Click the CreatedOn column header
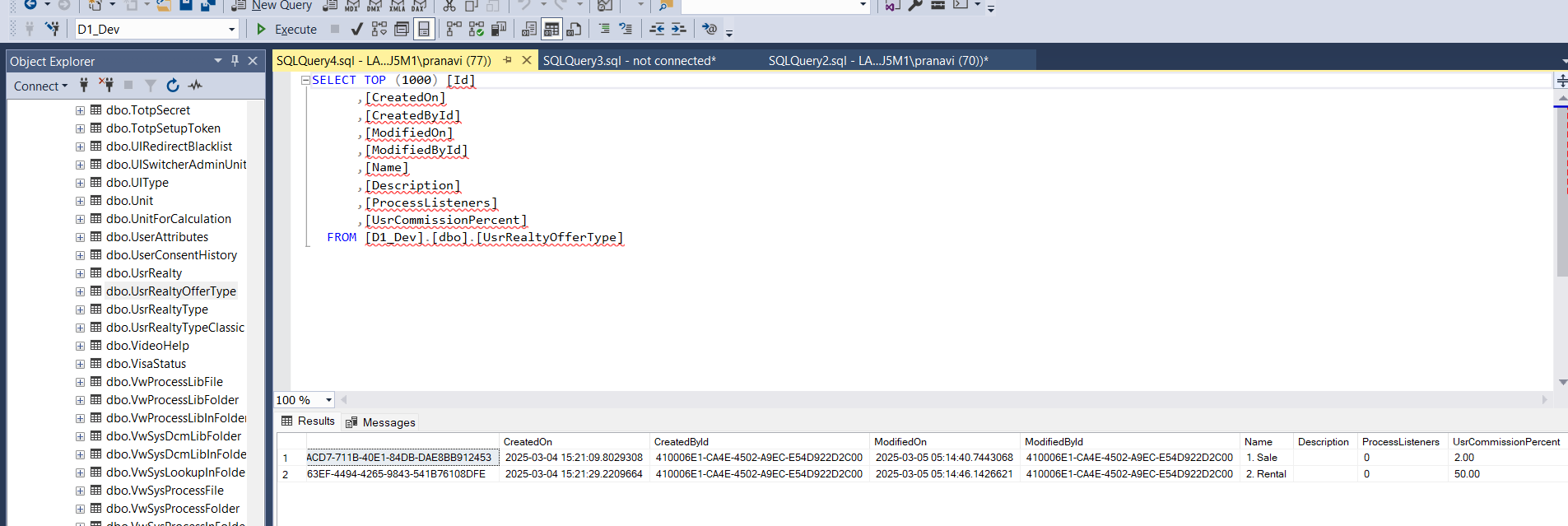This screenshot has height=526, width=1568. pos(574,442)
